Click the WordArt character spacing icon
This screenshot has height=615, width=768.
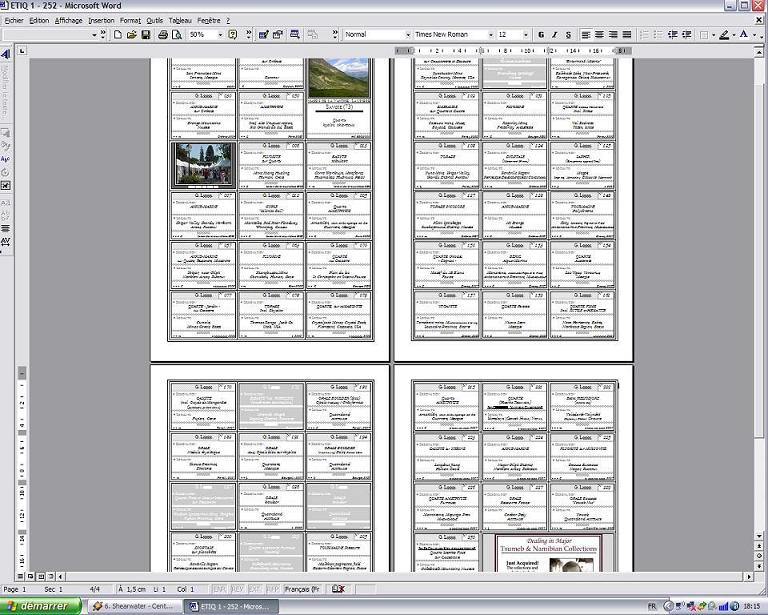point(5,242)
